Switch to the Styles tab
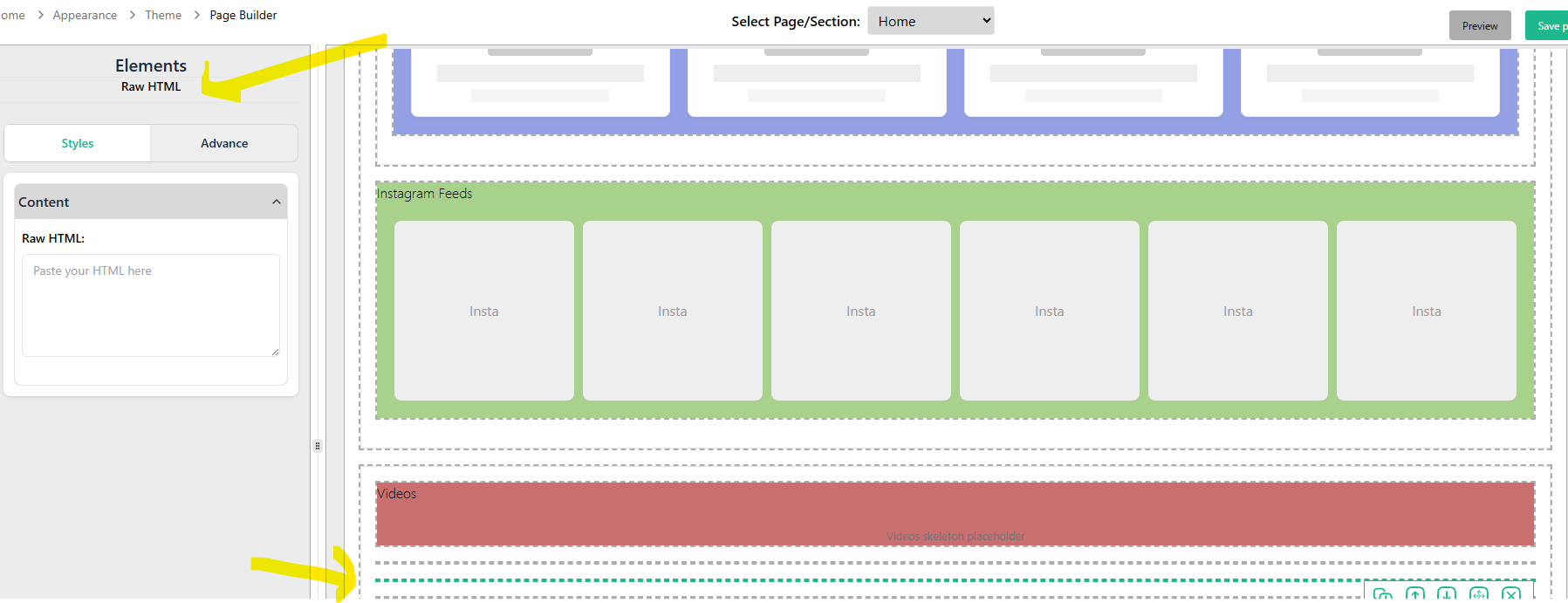Image resolution: width=1568 pixels, height=603 pixels. pos(78,143)
